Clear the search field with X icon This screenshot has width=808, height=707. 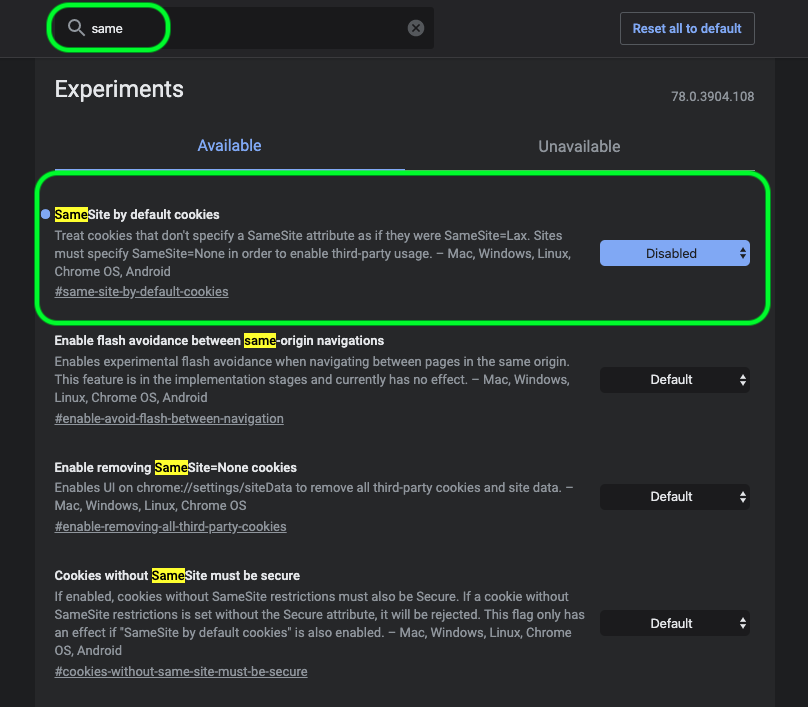tap(416, 28)
